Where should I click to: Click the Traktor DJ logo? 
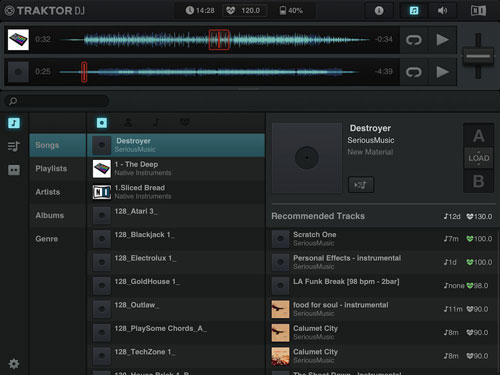tap(45, 11)
